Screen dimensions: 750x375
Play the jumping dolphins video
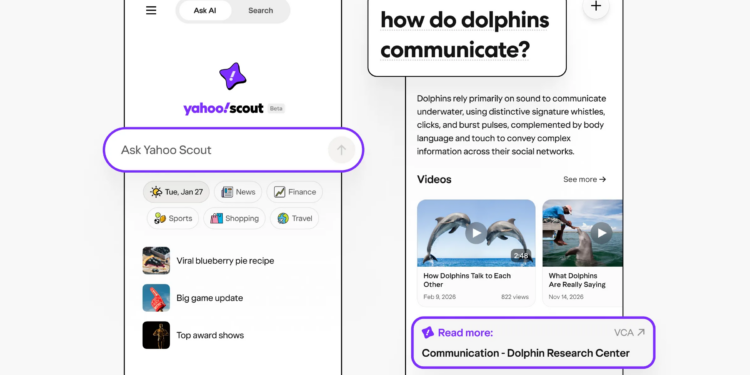(x=476, y=233)
